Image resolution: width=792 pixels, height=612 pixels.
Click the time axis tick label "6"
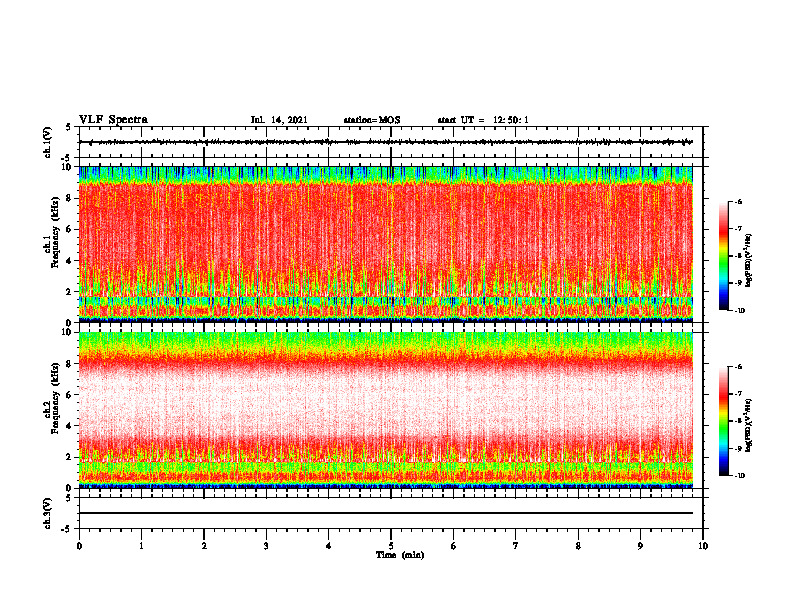click(x=453, y=546)
